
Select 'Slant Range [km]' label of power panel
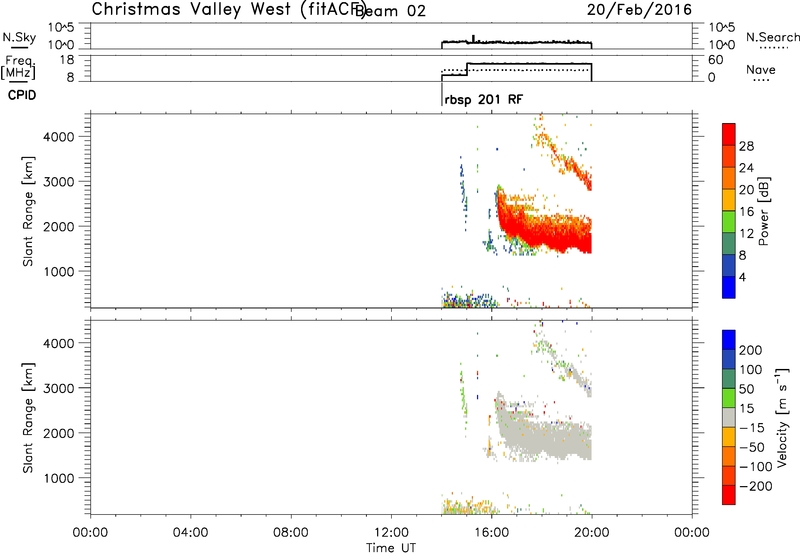point(28,212)
